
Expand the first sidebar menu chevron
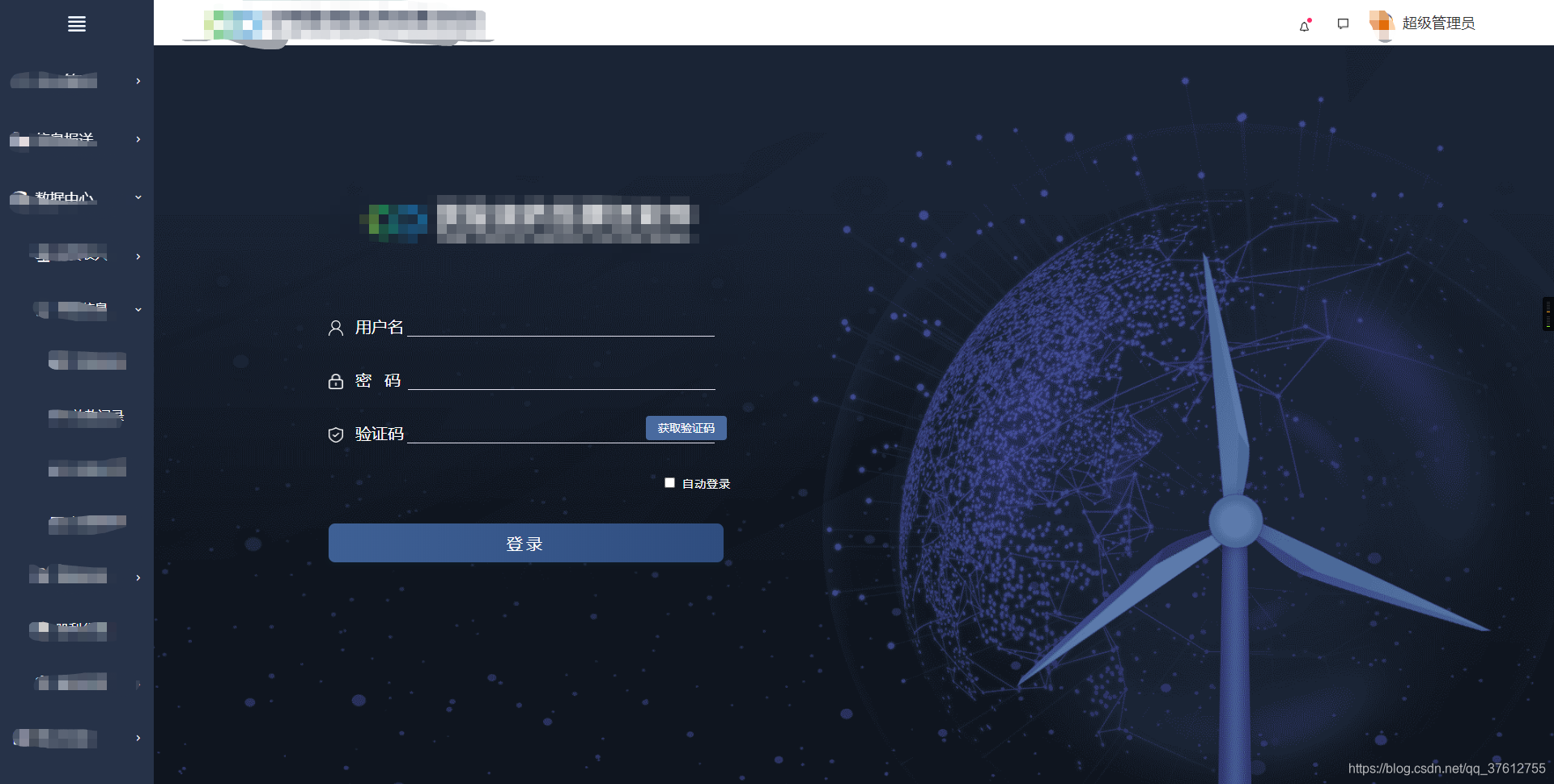138,81
